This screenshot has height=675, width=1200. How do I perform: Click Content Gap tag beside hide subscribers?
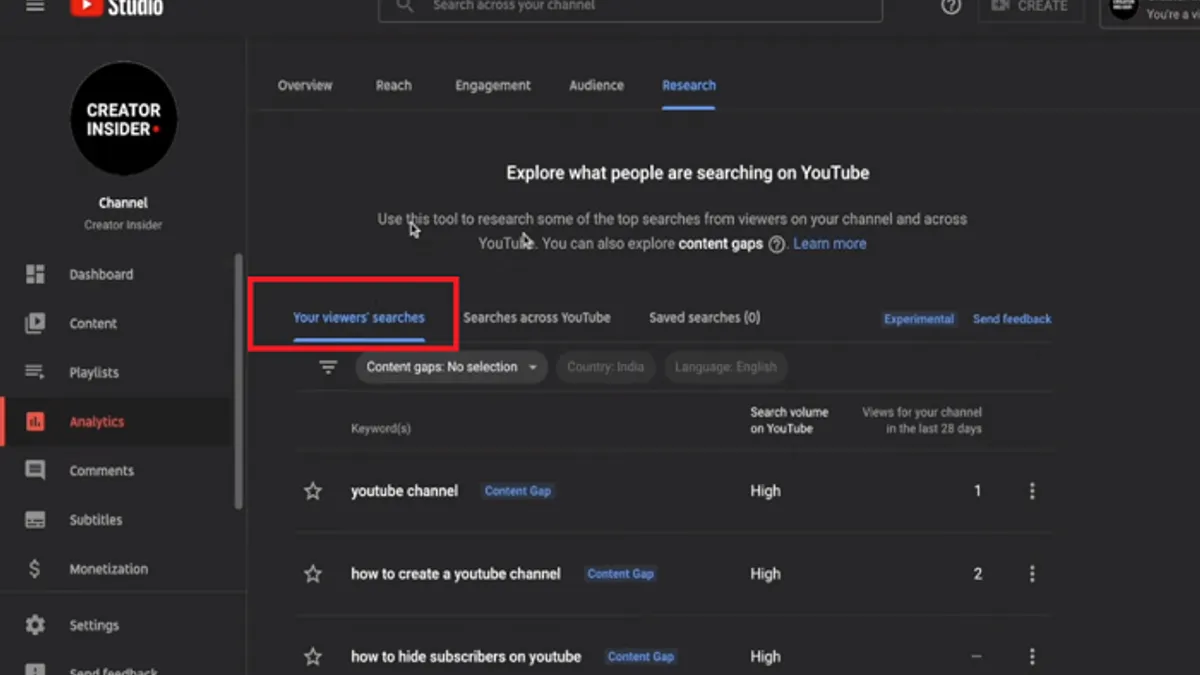click(641, 657)
